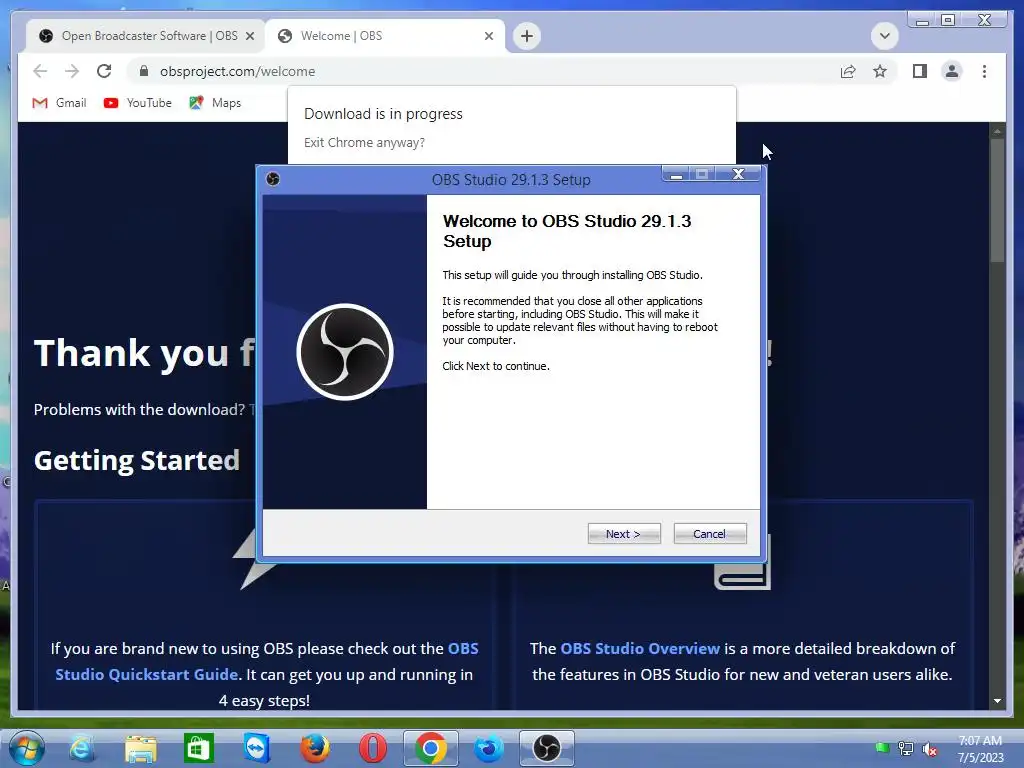Open the clock showing 7:07 AM
This screenshot has height=768, width=1024.
980,749
